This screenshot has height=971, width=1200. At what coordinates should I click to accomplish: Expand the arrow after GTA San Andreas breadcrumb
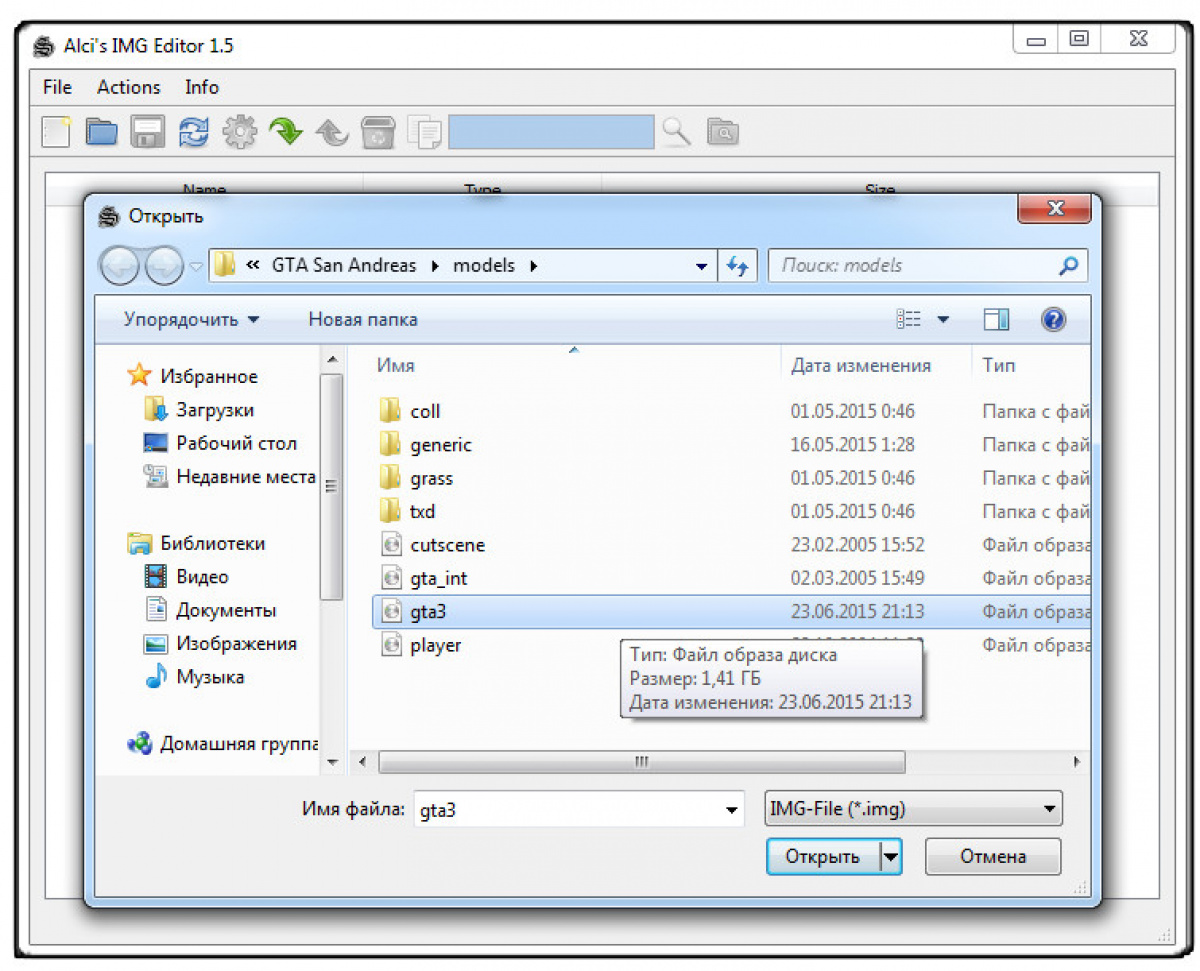435,266
